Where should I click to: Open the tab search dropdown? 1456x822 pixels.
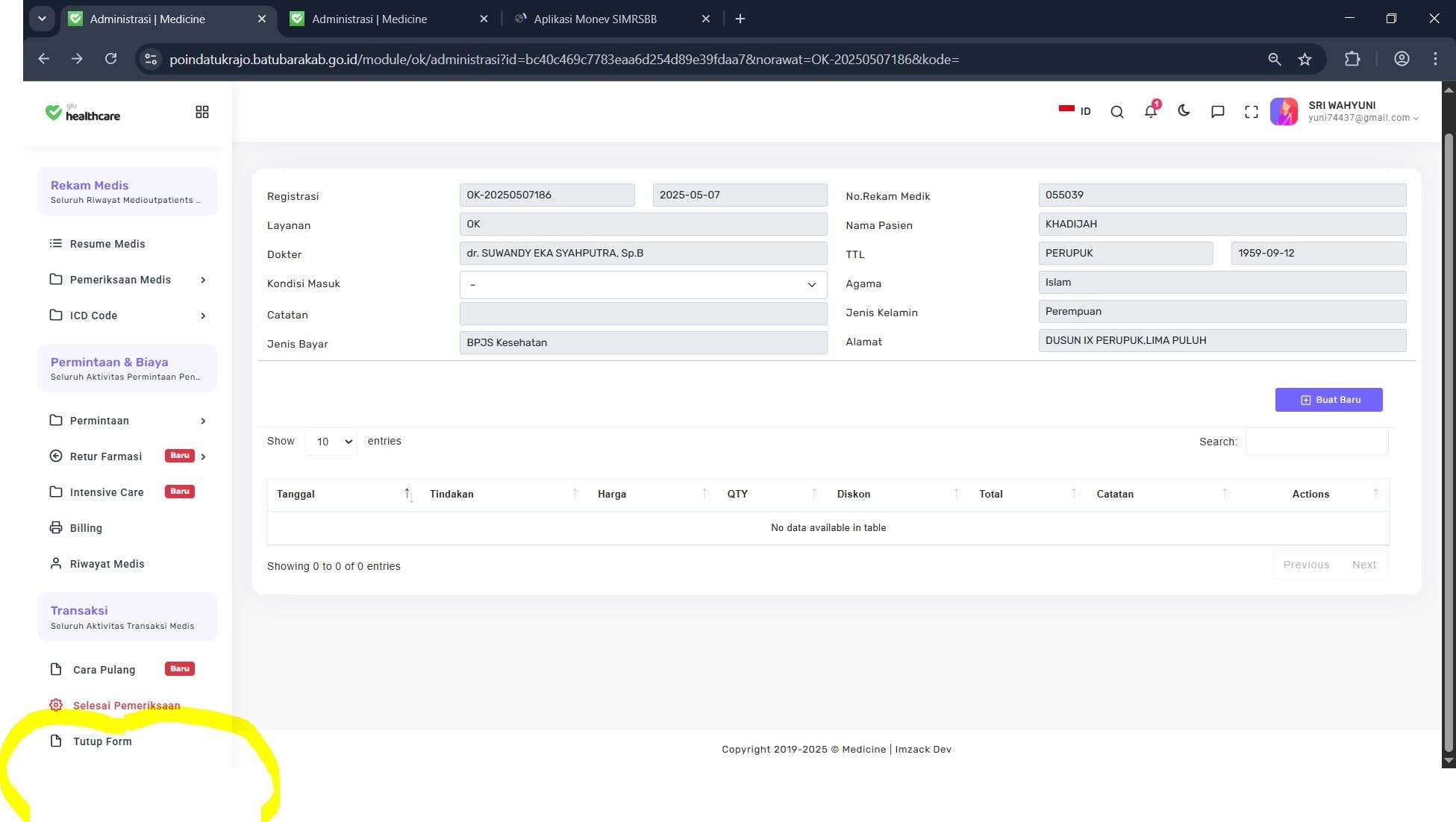pyautogui.click(x=42, y=19)
